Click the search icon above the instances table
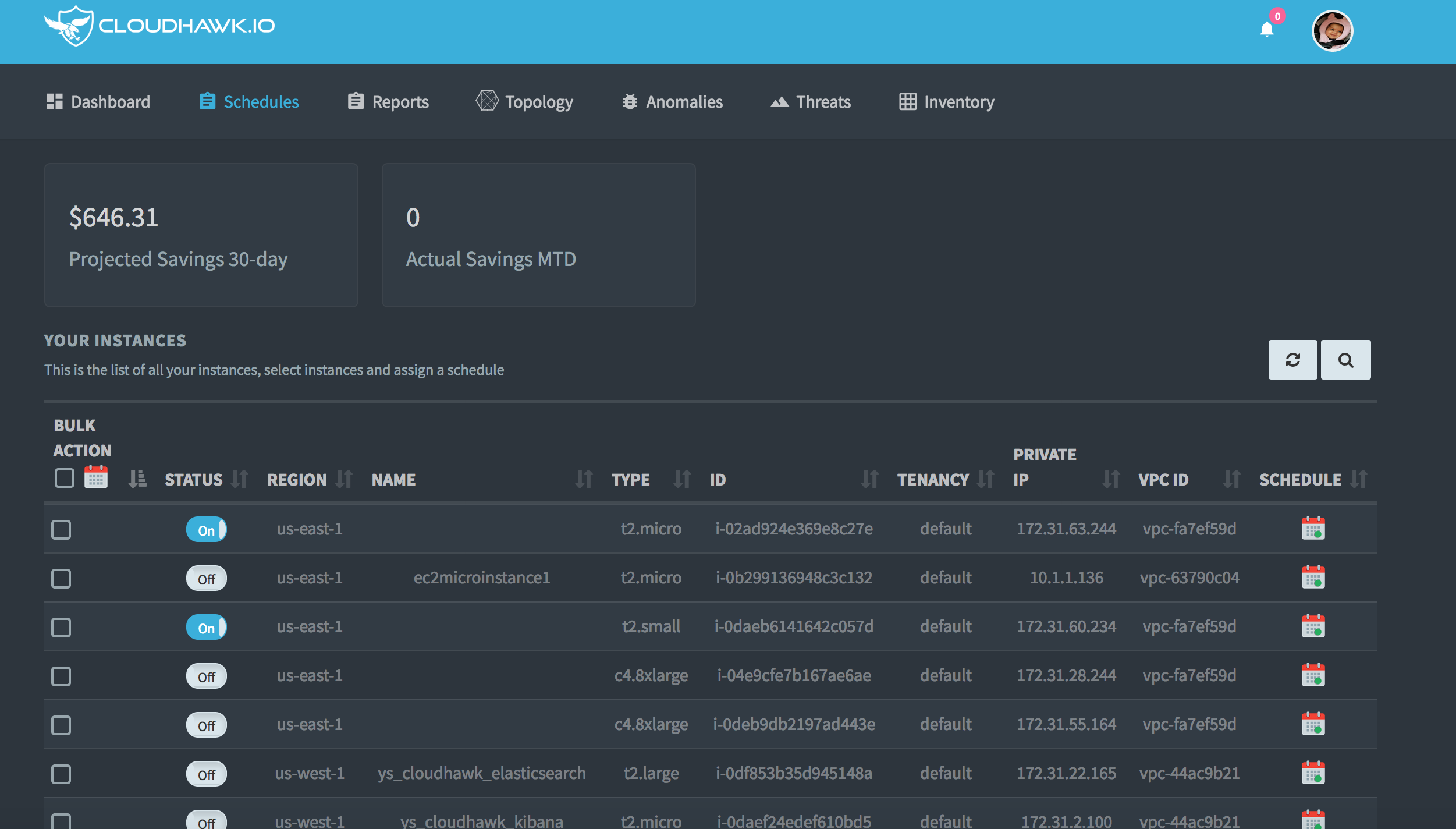Screen dimensions: 1456x829 [1345, 360]
